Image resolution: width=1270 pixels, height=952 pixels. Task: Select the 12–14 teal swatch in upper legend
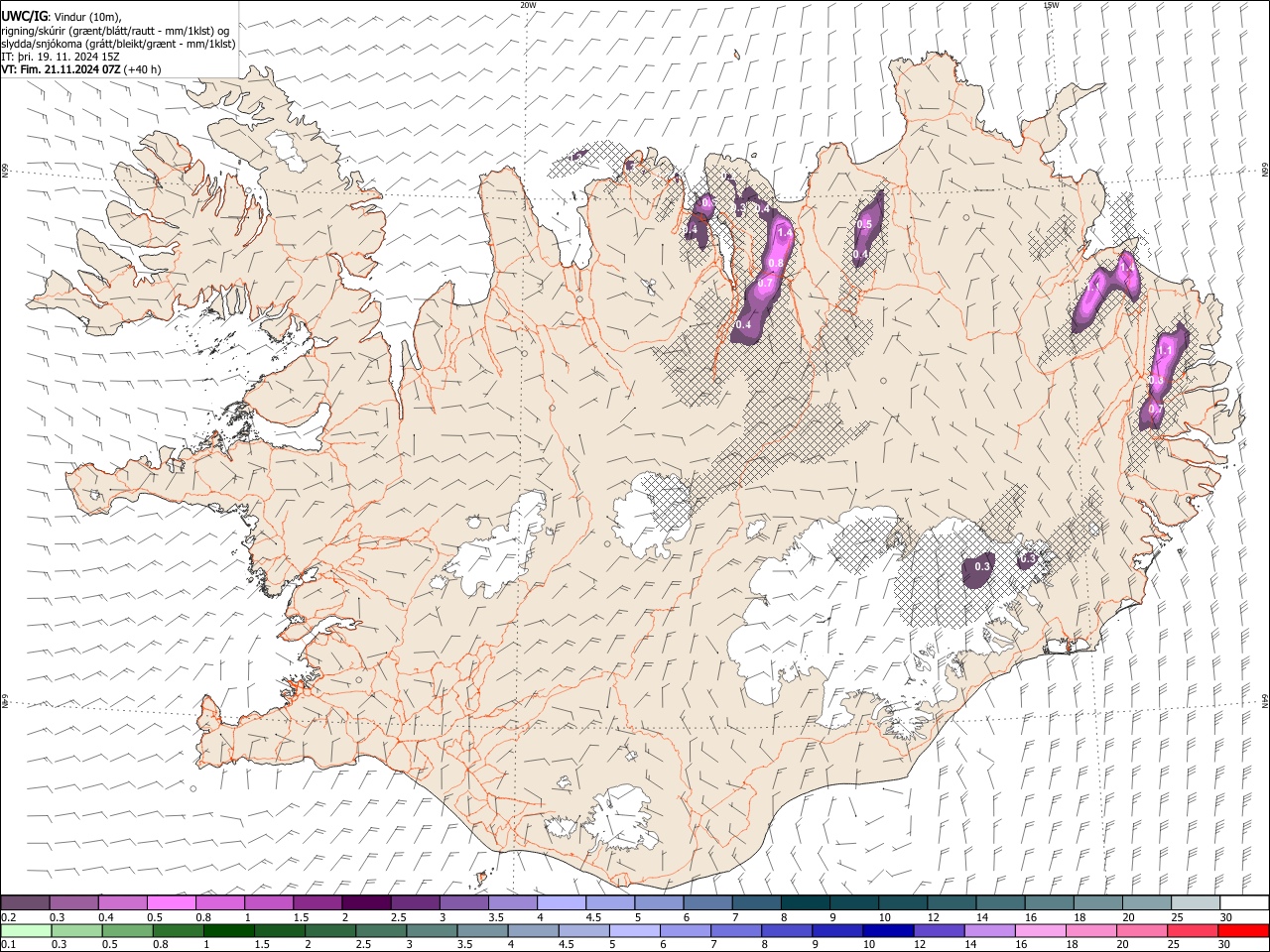pos(951,902)
